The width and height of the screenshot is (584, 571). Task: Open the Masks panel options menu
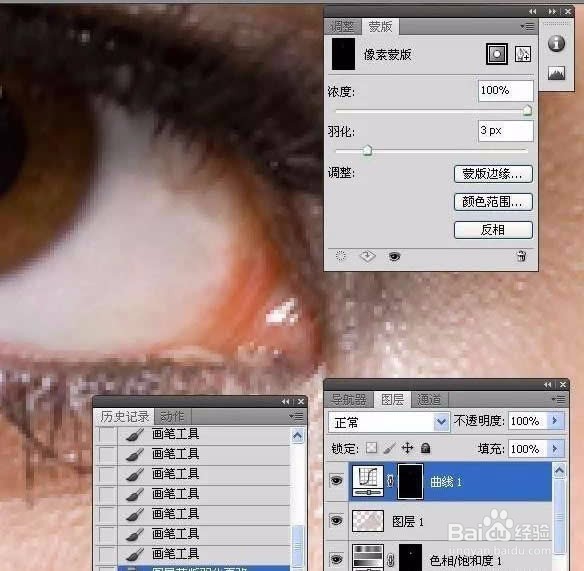click(527, 26)
